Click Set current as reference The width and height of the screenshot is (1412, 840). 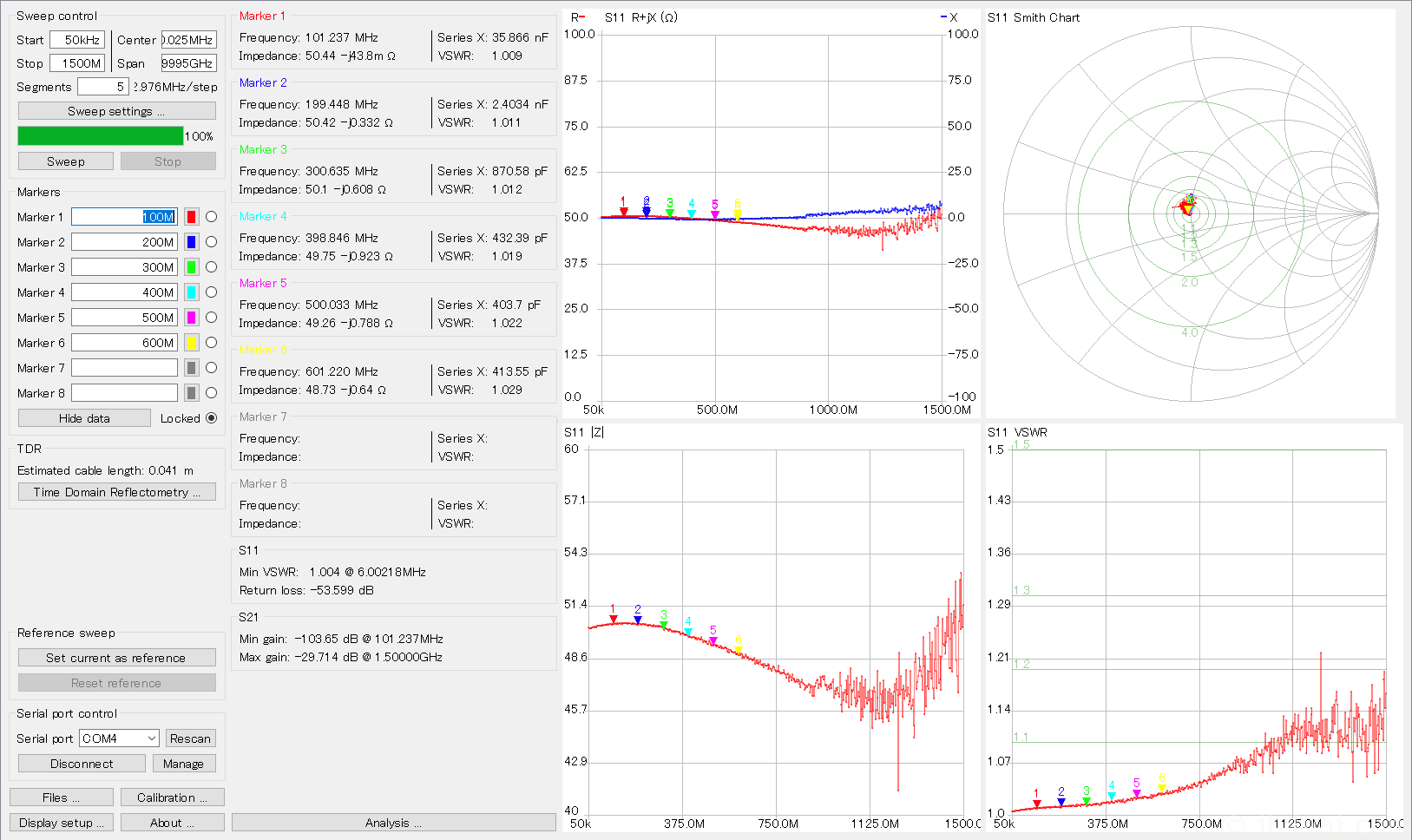click(x=117, y=658)
